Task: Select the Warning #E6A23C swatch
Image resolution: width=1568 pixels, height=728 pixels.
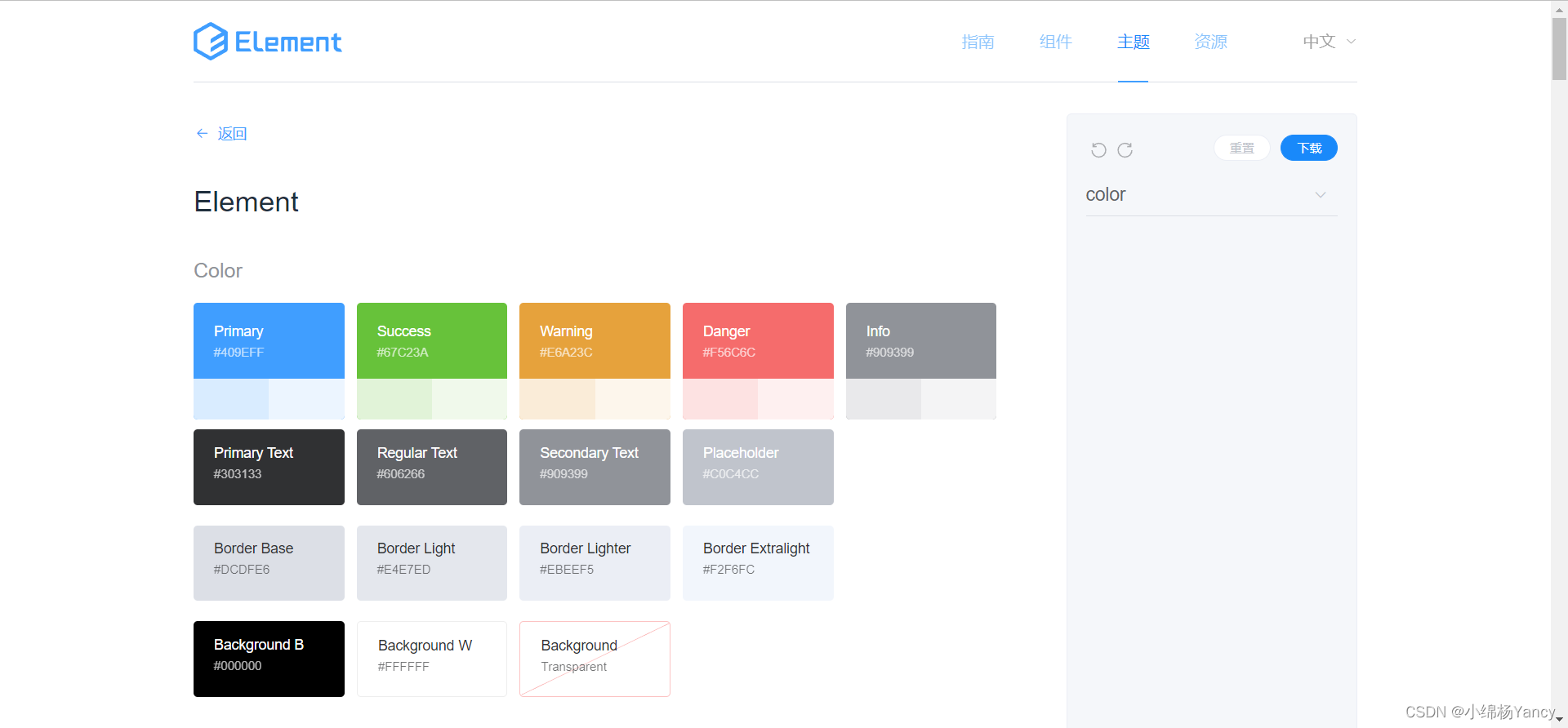Action: click(595, 341)
